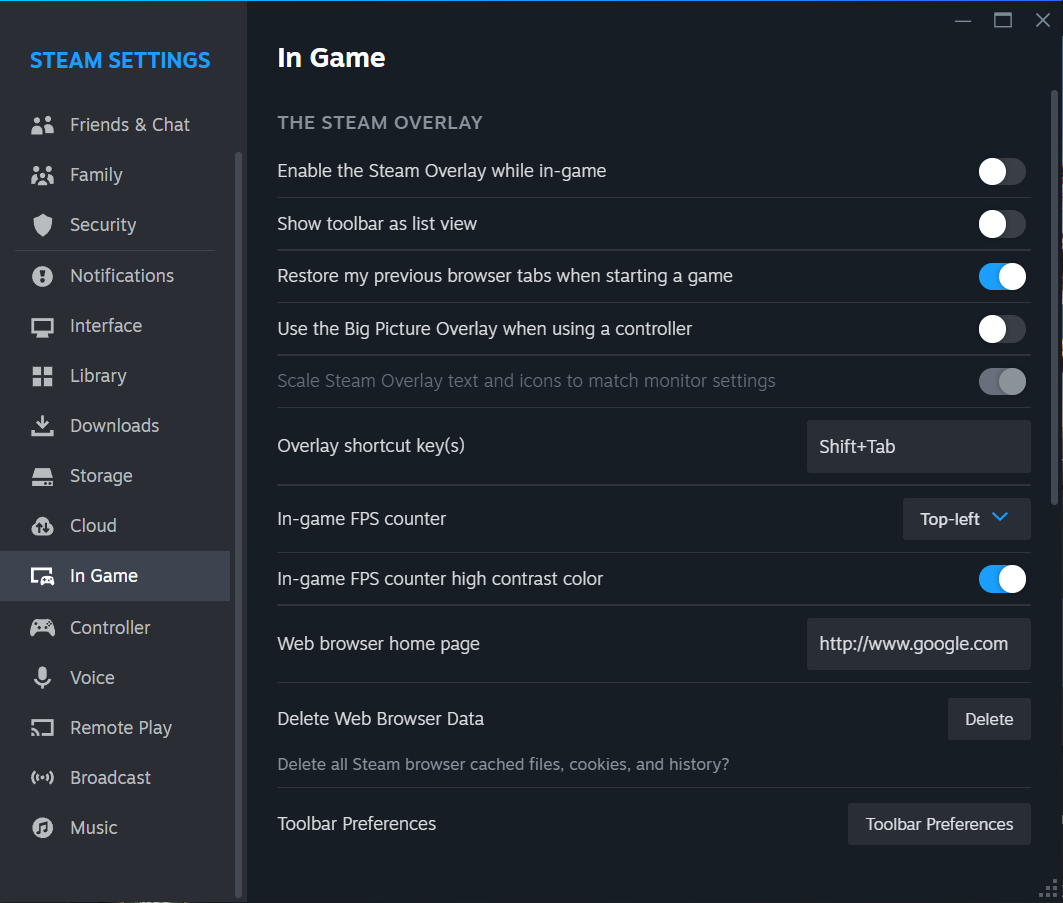Enable the Steam Overlay while in-game
This screenshot has height=903, width=1063.
point(1001,172)
